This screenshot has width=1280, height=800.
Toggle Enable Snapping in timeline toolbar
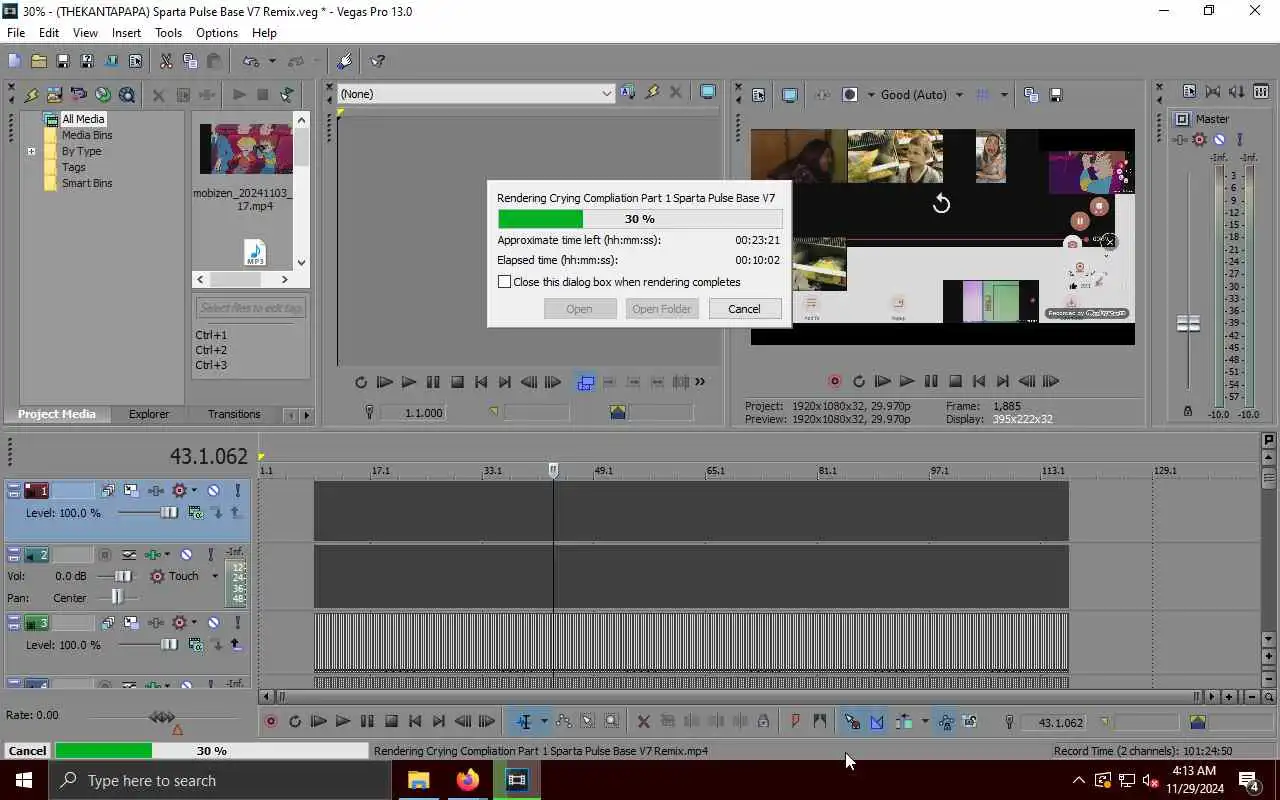pos(852,721)
